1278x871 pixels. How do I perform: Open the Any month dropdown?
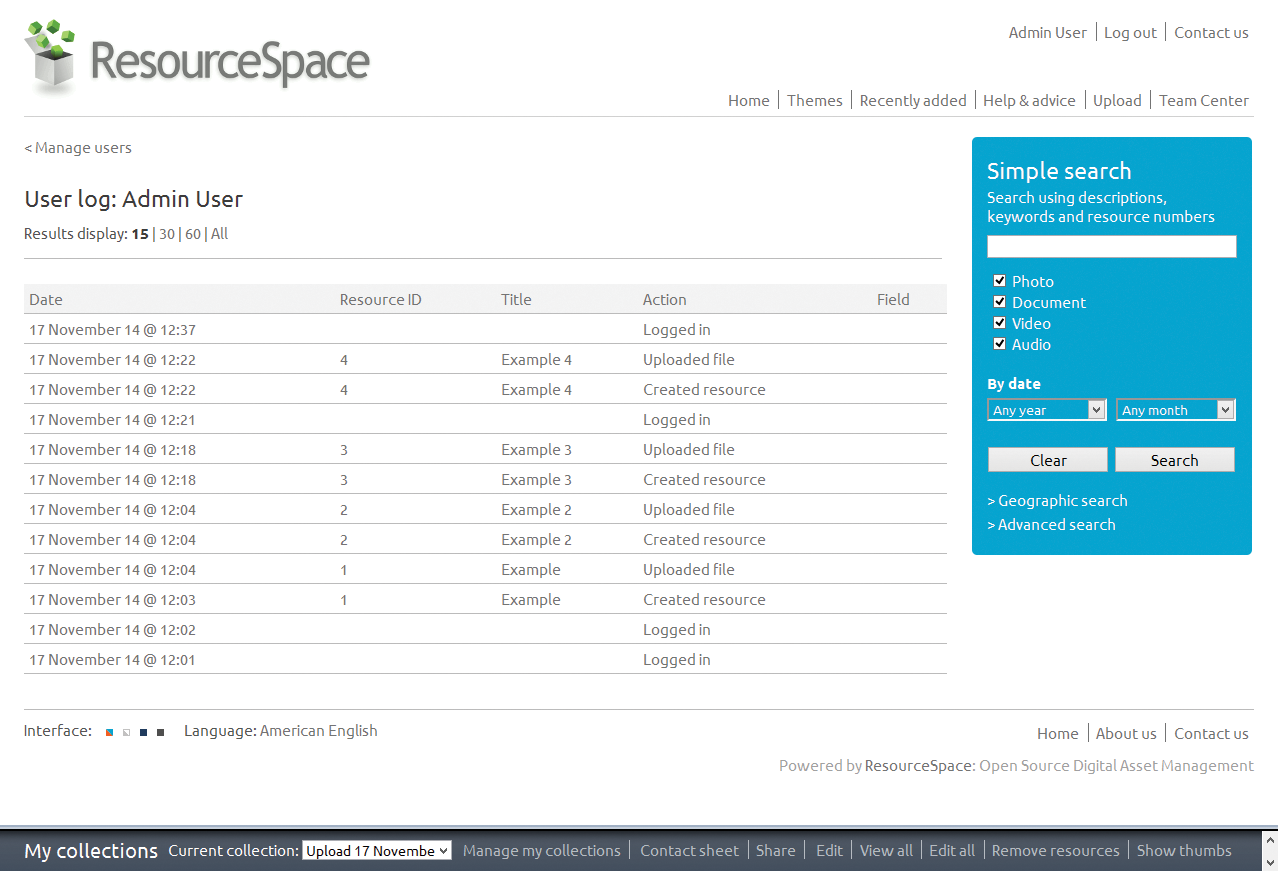[1175, 409]
